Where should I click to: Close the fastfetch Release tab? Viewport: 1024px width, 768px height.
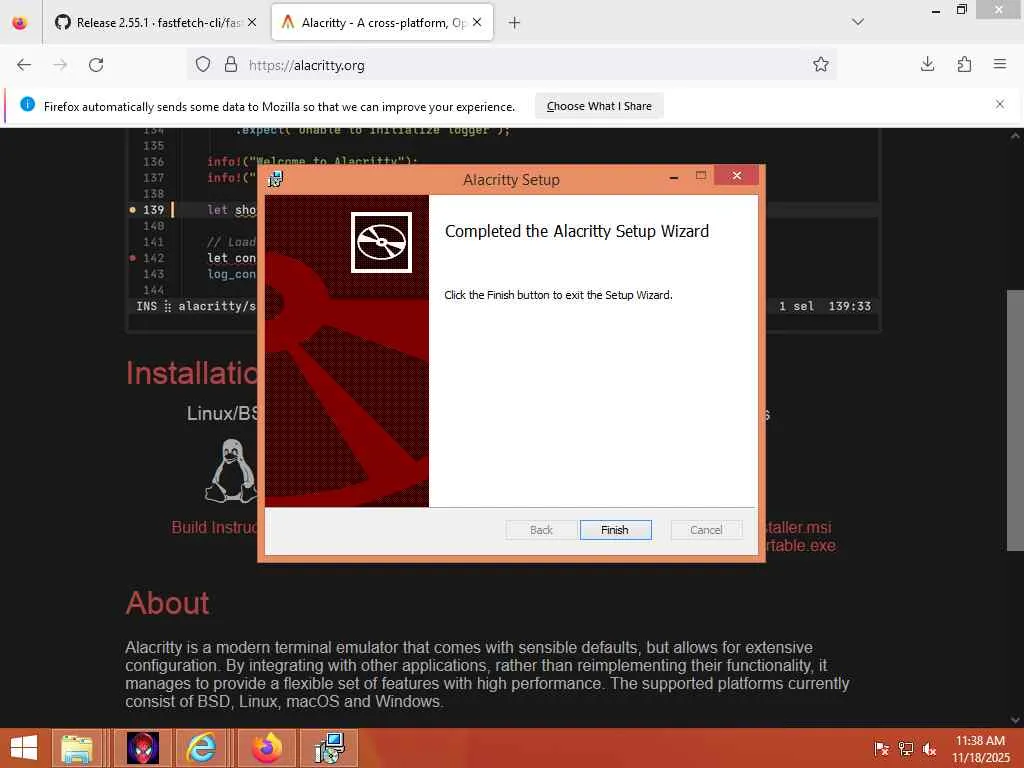(x=252, y=23)
